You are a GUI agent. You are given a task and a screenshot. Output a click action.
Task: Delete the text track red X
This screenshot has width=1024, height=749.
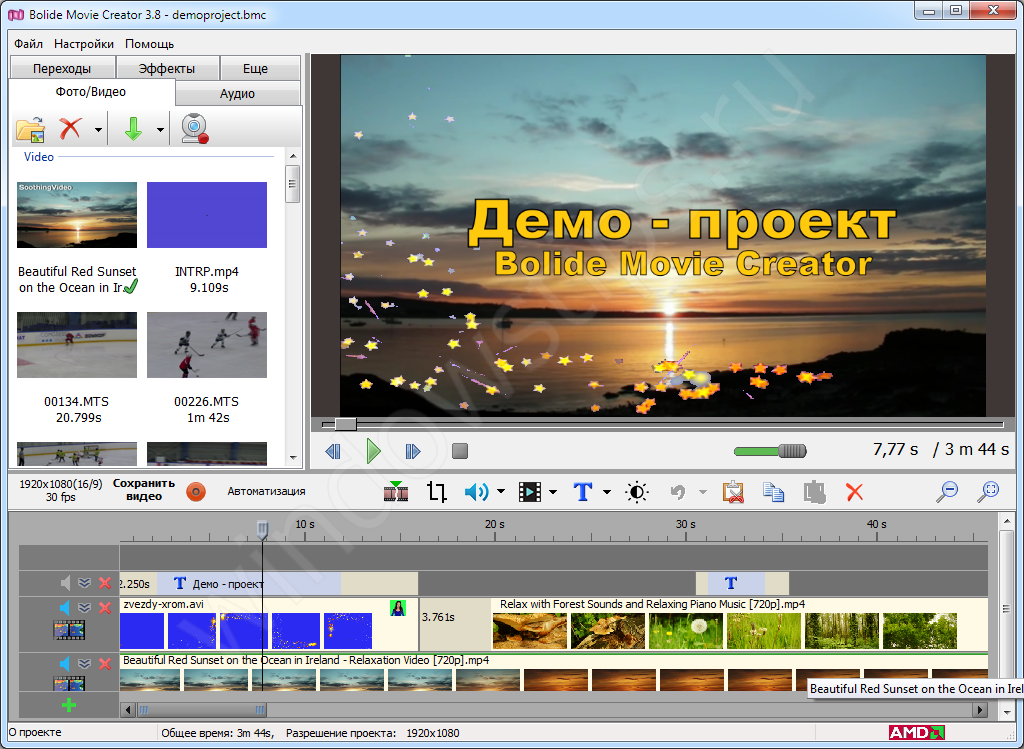pyautogui.click(x=104, y=583)
